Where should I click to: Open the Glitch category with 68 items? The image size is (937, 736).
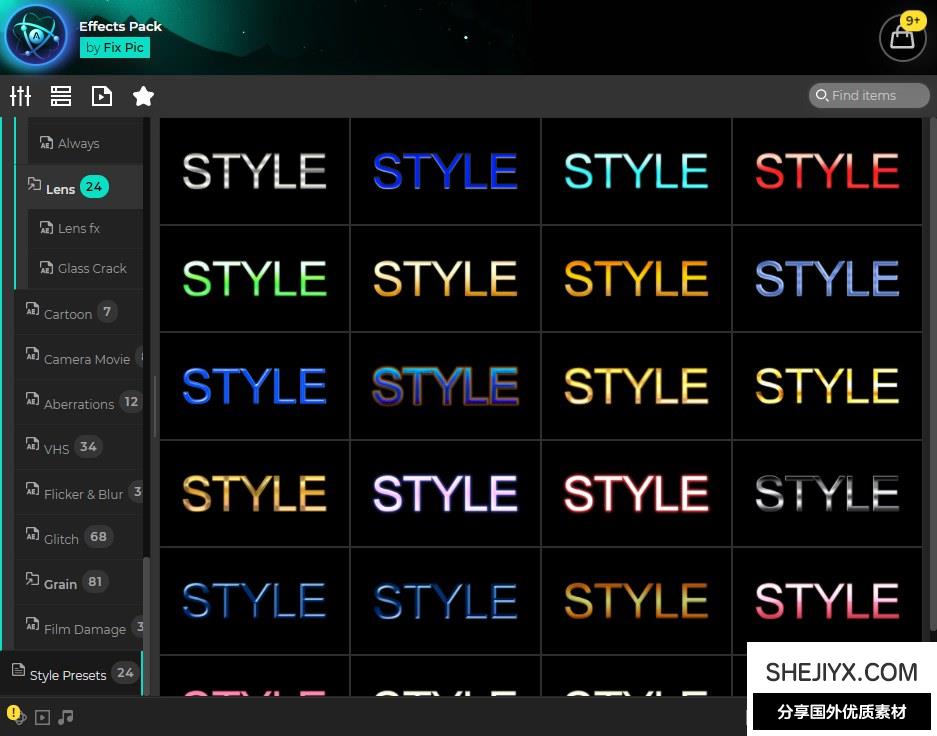(x=61, y=538)
